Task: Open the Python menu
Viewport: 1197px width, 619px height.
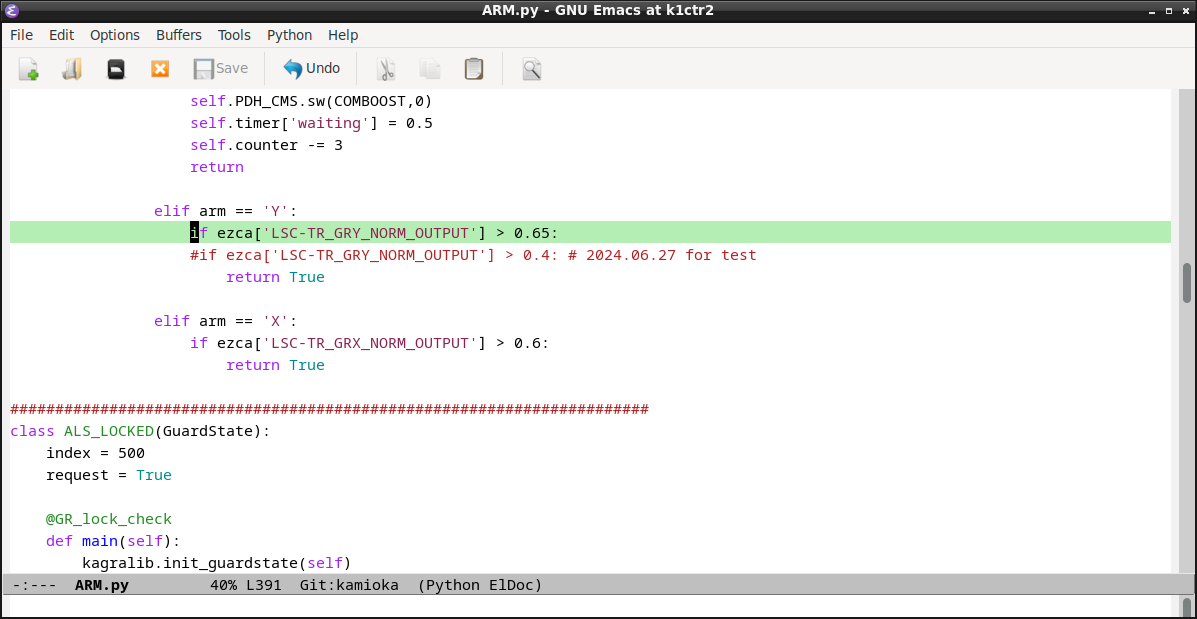Action: coord(289,35)
